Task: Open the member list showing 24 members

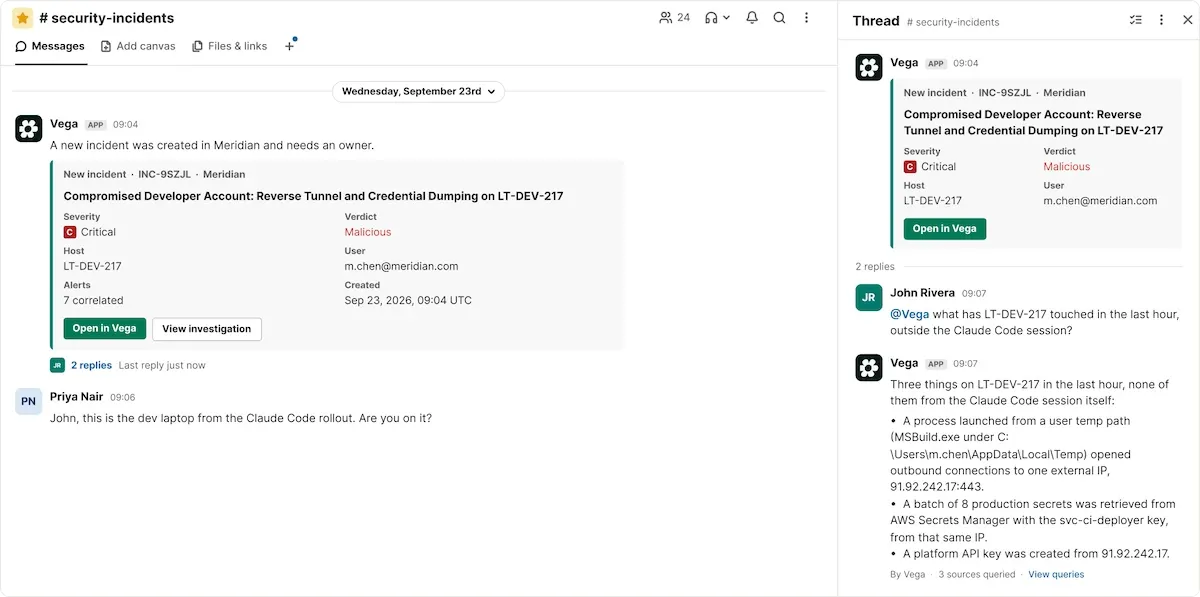Action: pyautogui.click(x=675, y=18)
